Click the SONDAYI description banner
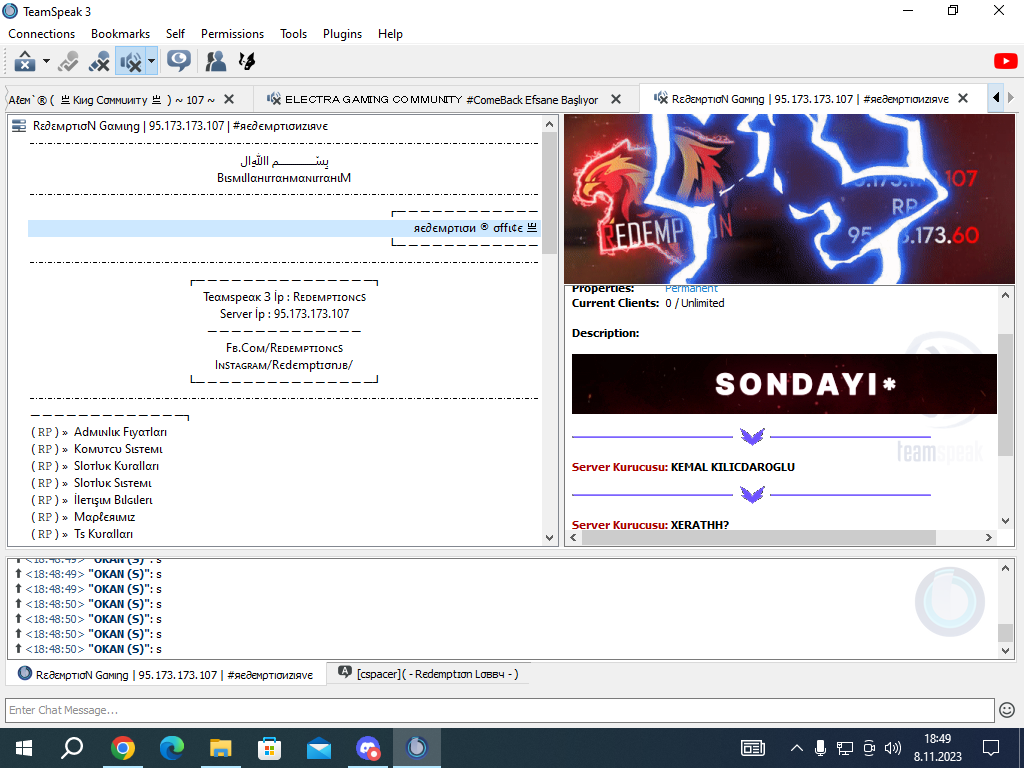 coord(784,384)
